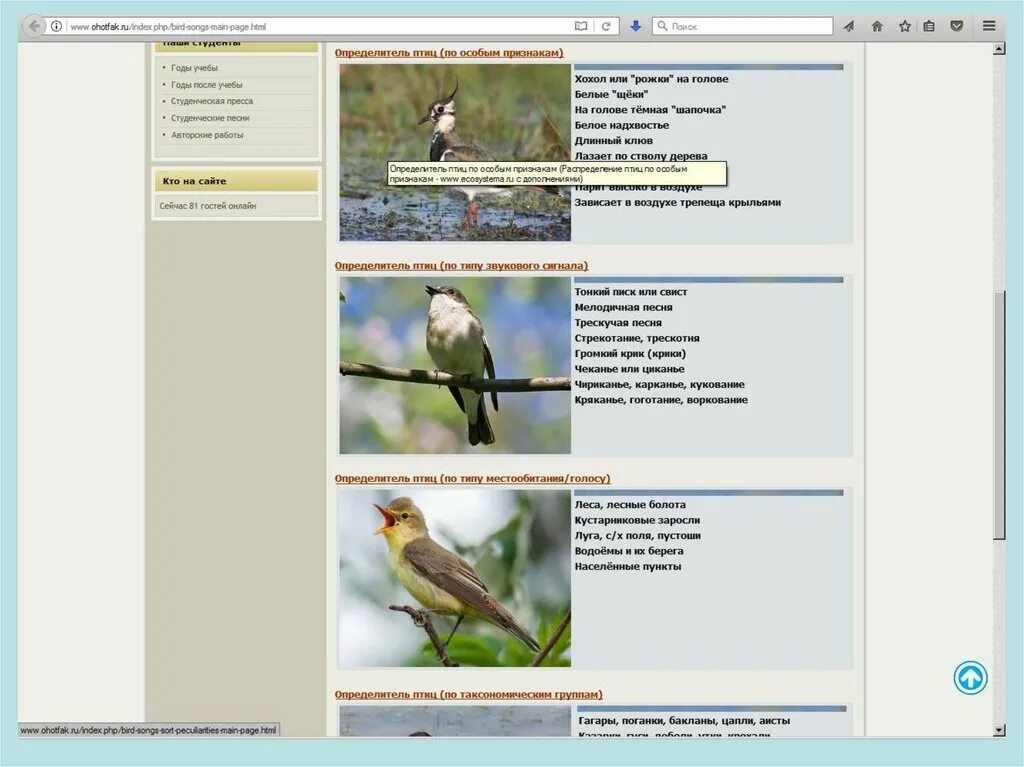Viewport: 1024px width, 767px height.
Task: Click Сейчас 81 гостей онлайн text
Action: click(208, 206)
